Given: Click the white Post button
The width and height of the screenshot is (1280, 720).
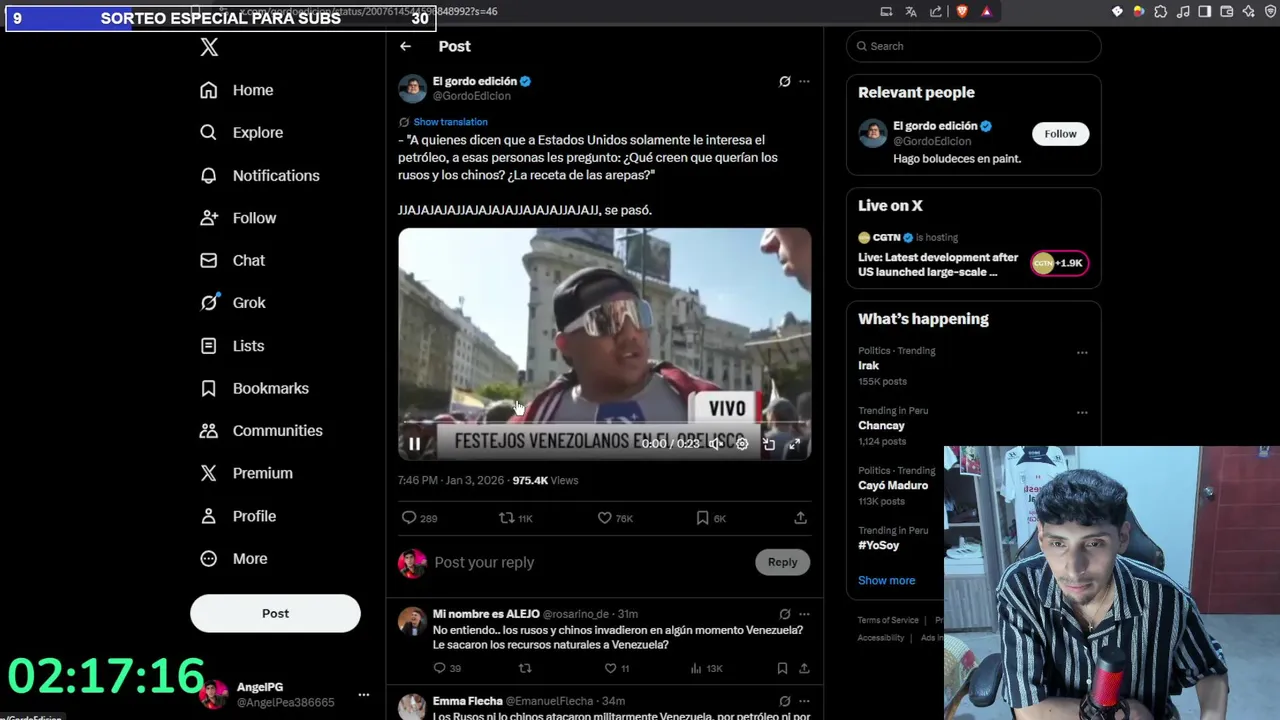Looking at the screenshot, I should pyautogui.click(x=275, y=613).
